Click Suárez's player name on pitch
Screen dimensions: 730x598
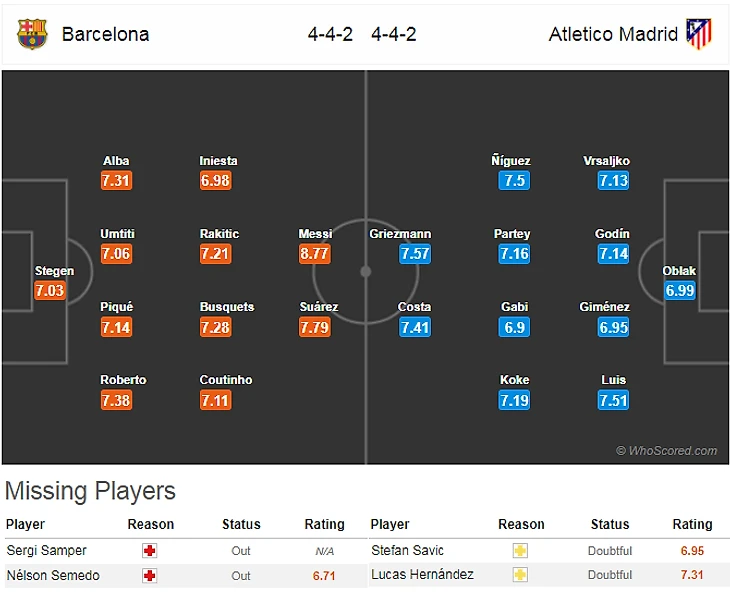click(317, 307)
